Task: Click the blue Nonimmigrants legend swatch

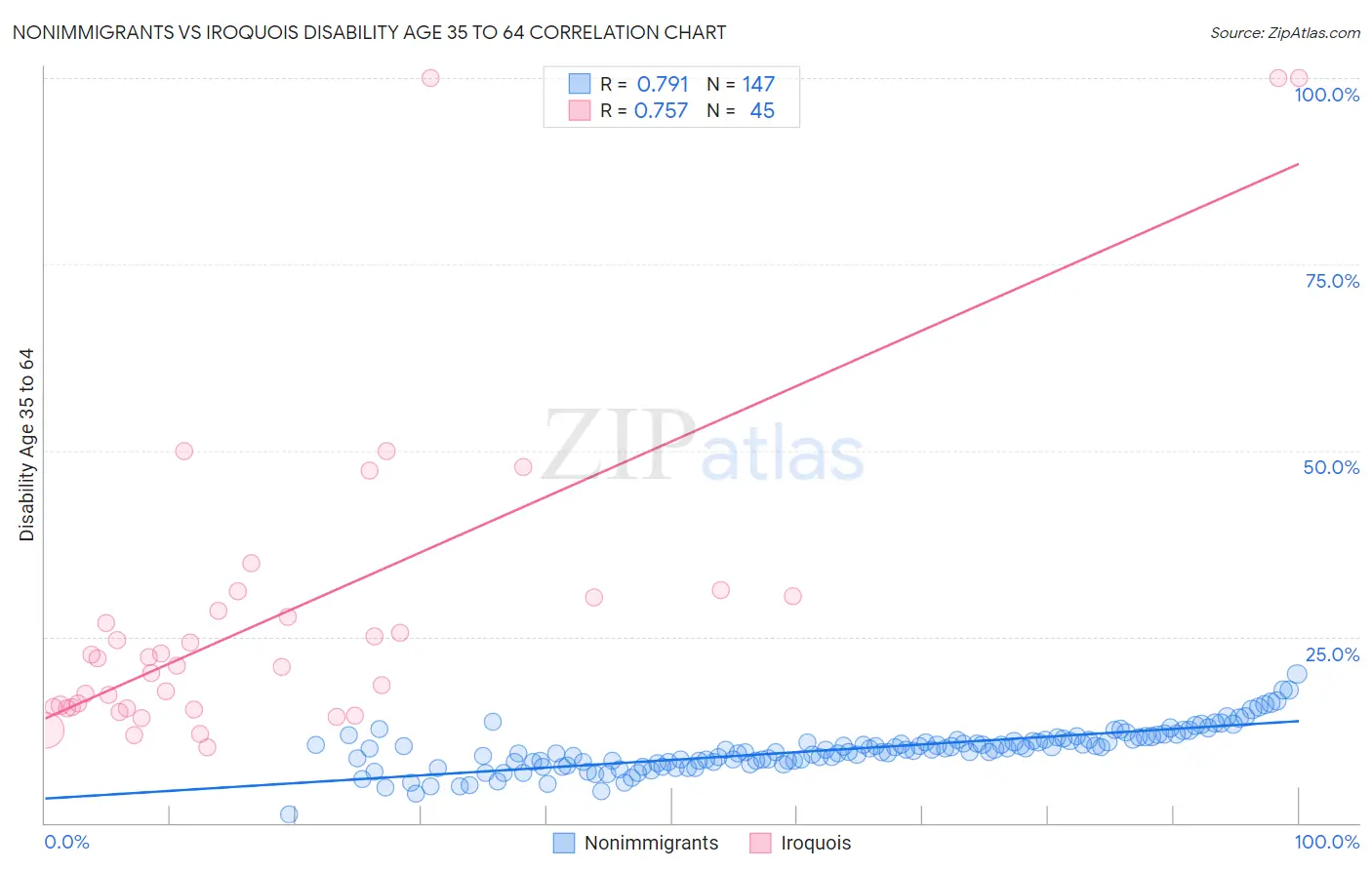Action: [563, 843]
